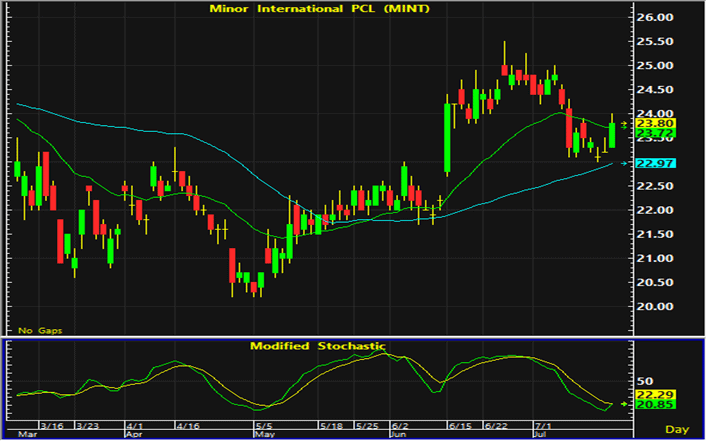This screenshot has height=441, width=707.
Task: Click the tall green gap-up candle mid-June
Action: click(447, 138)
